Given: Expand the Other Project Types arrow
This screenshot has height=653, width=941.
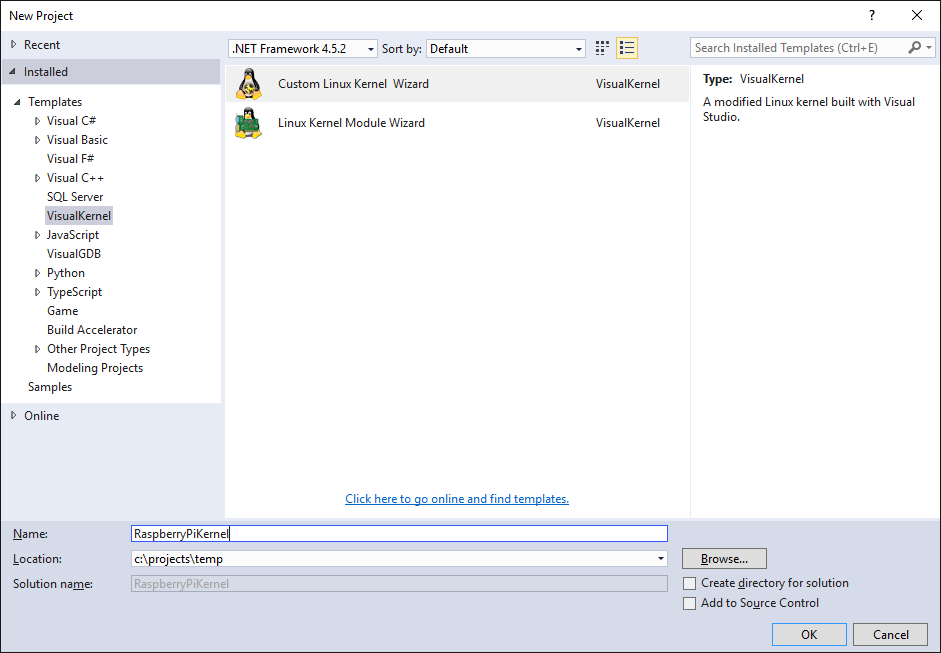Looking at the screenshot, I should 37,349.
